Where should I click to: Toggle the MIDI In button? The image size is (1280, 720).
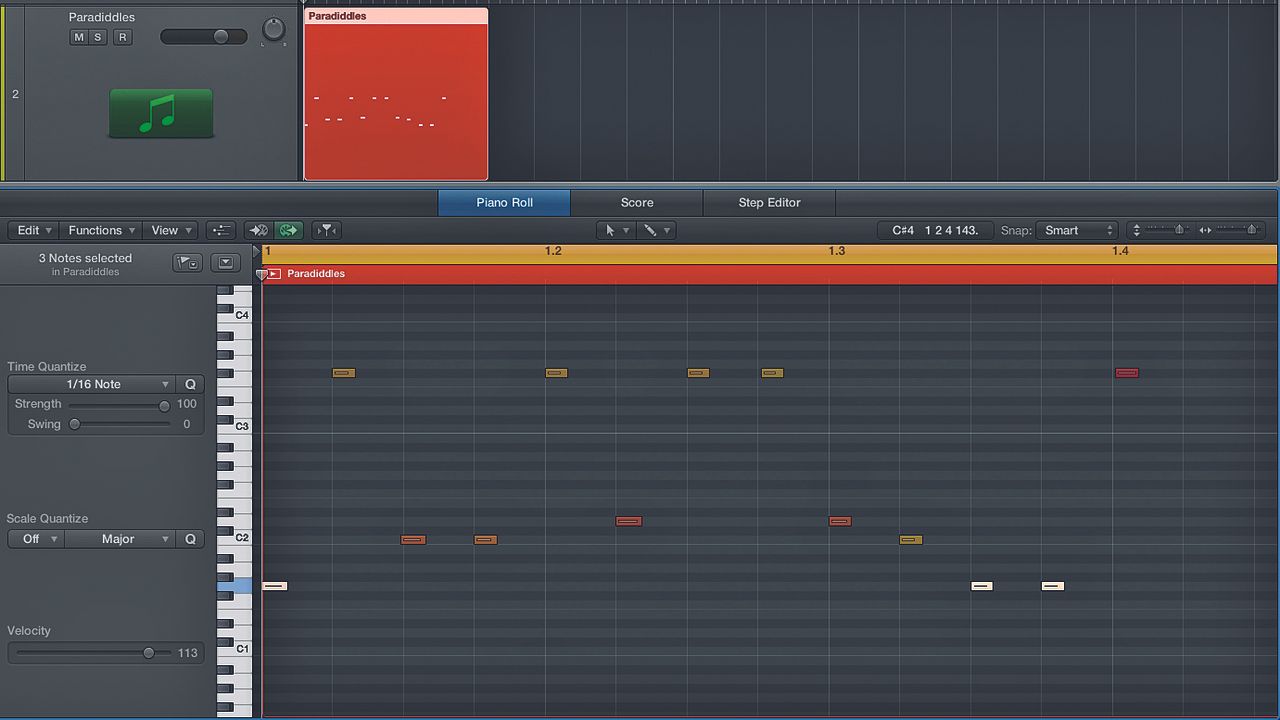point(259,230)
